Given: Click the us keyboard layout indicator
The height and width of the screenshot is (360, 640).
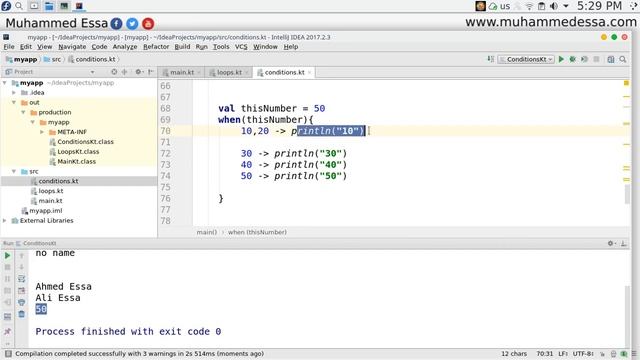Looking at the screenshot, I should [505, 6].
